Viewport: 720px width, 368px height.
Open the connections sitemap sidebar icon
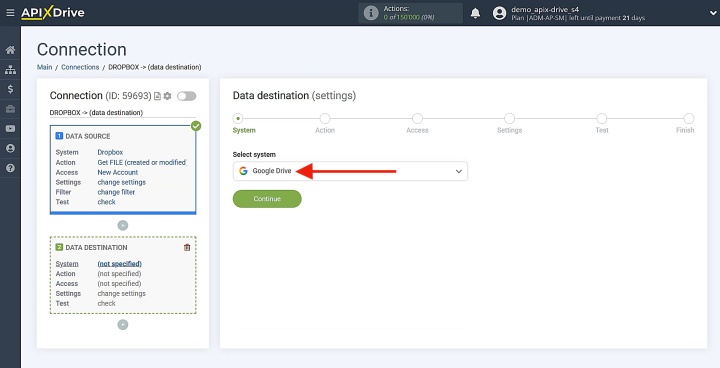pyautogui.click(x=10, y=69)
